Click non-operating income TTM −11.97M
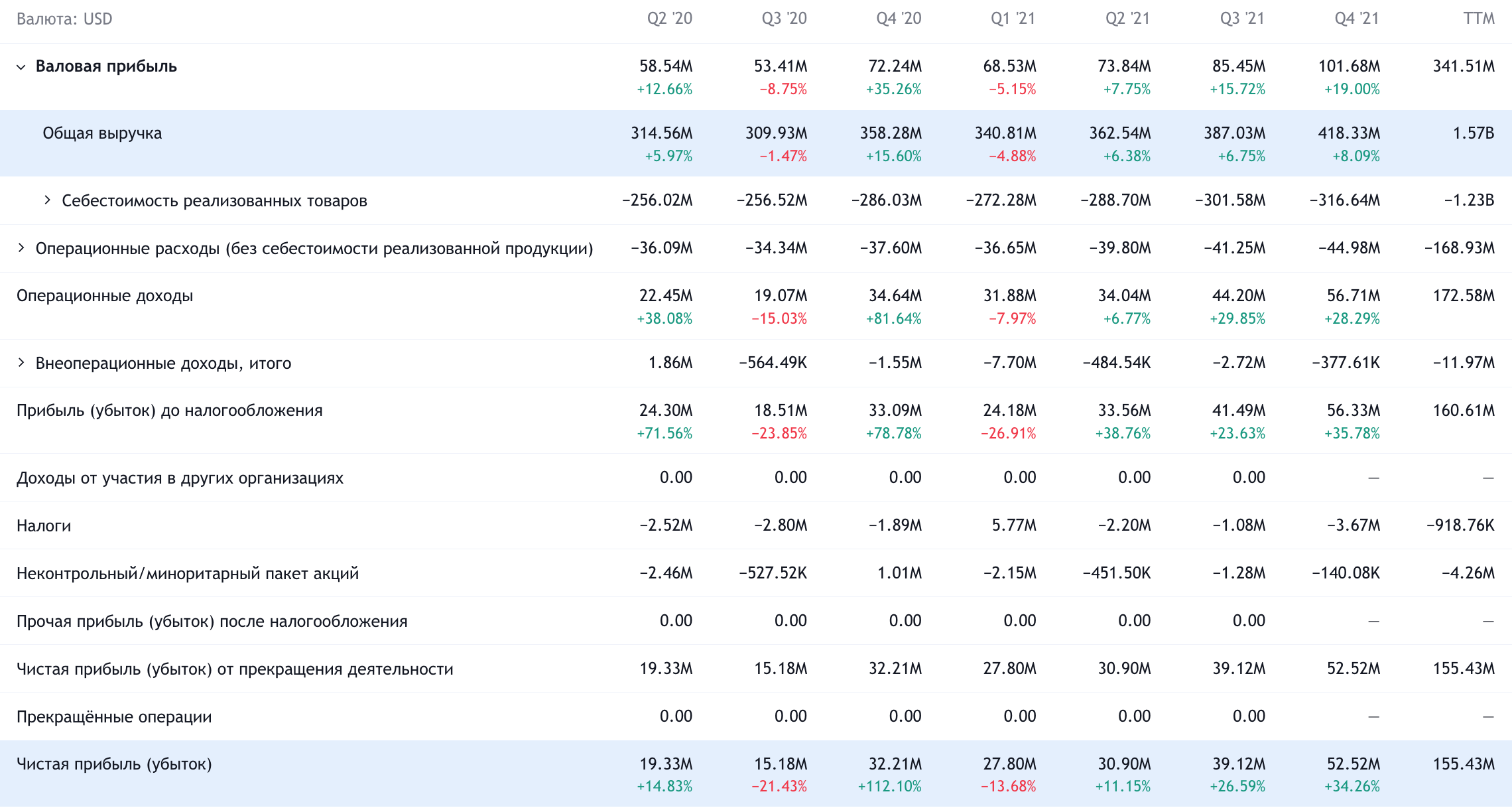 1464,363
